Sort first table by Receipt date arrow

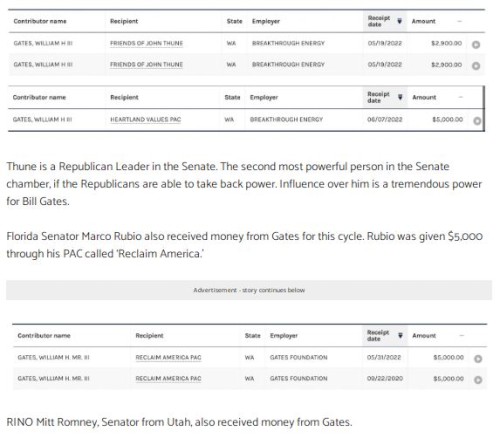(x=399, y=21)
